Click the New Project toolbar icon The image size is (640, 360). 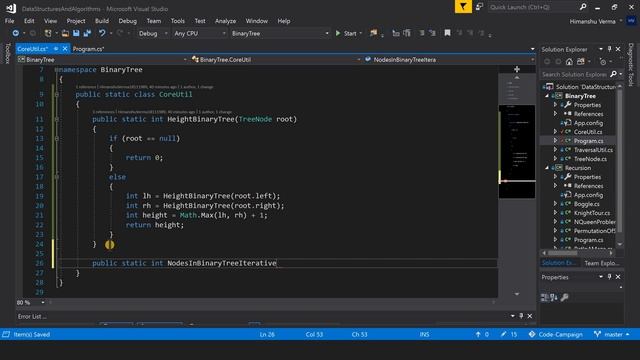click(48, 33)
